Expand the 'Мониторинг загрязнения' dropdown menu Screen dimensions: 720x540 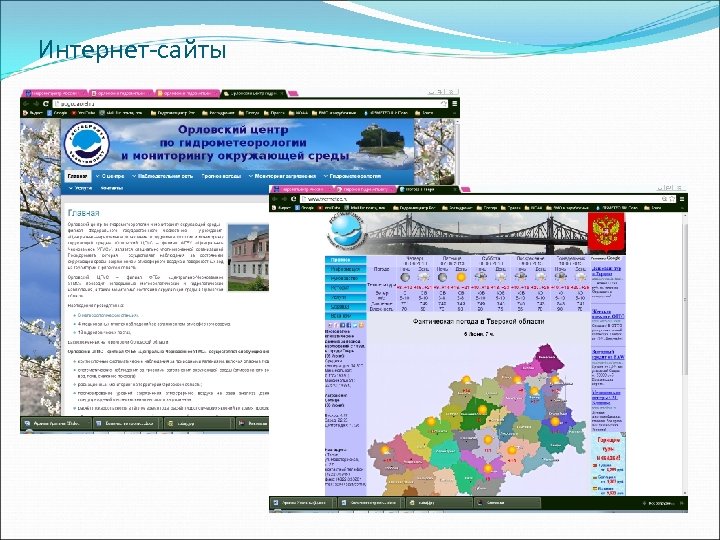tap(282, 176)
